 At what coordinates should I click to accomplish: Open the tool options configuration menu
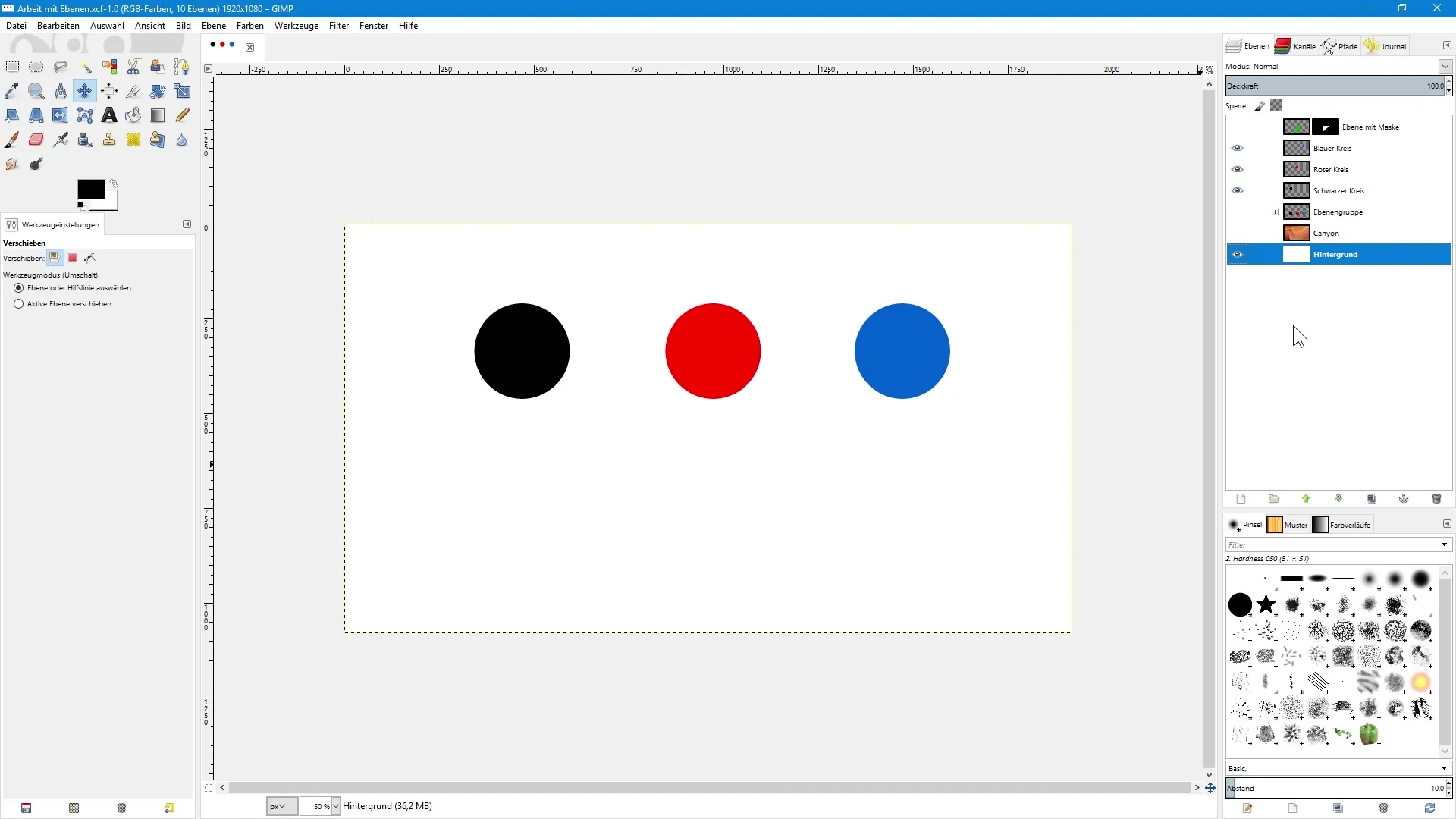187,224
